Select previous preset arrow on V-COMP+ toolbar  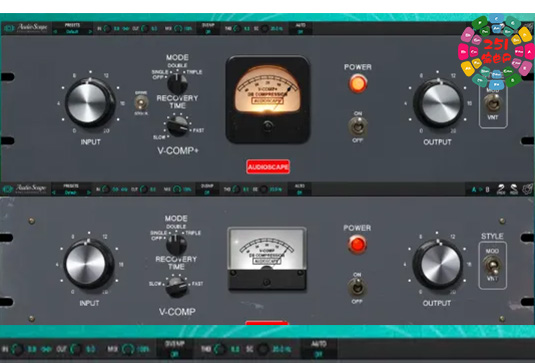point(56,32)
